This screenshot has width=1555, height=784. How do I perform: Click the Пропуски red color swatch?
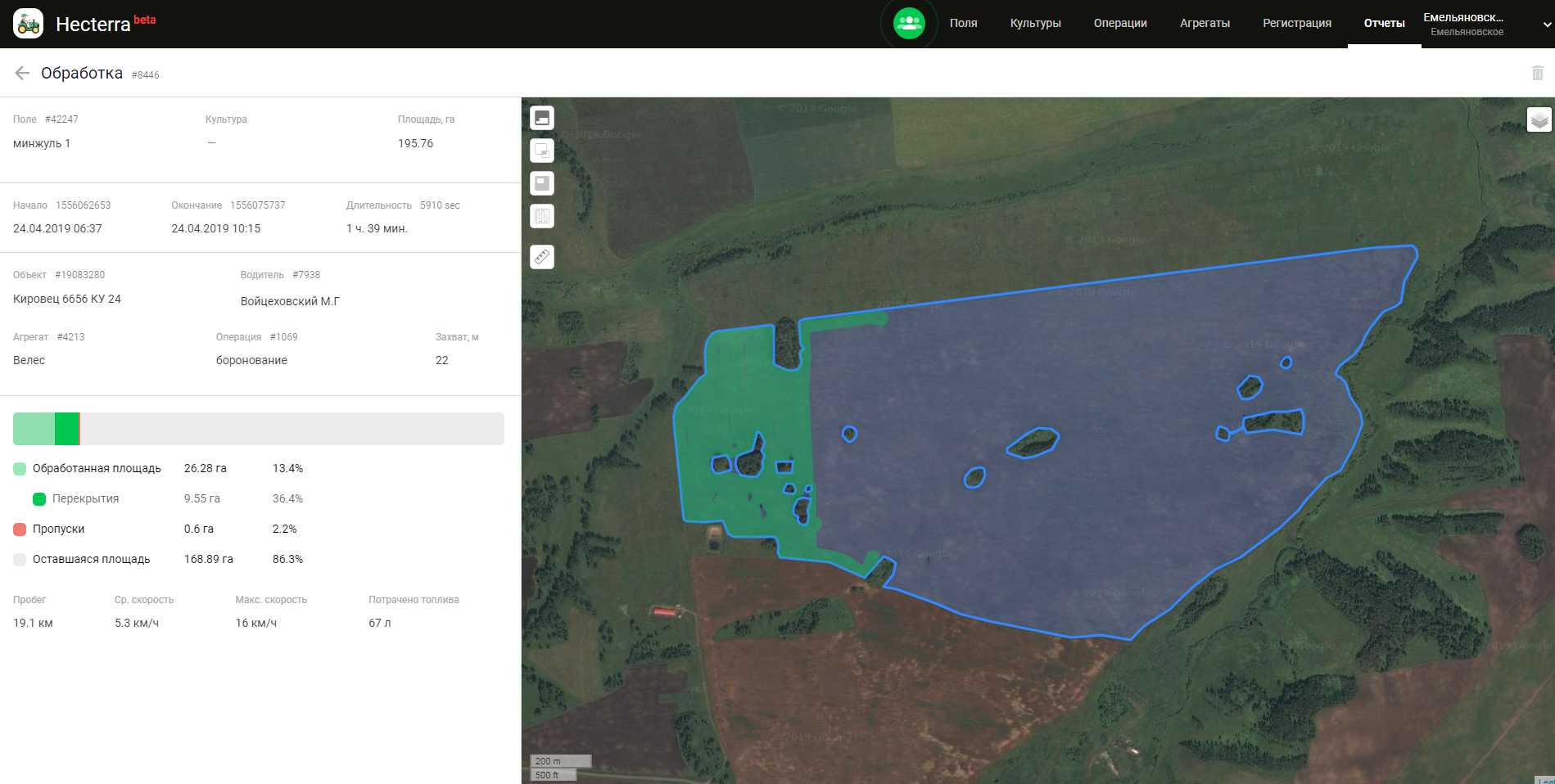pos(20,529)
